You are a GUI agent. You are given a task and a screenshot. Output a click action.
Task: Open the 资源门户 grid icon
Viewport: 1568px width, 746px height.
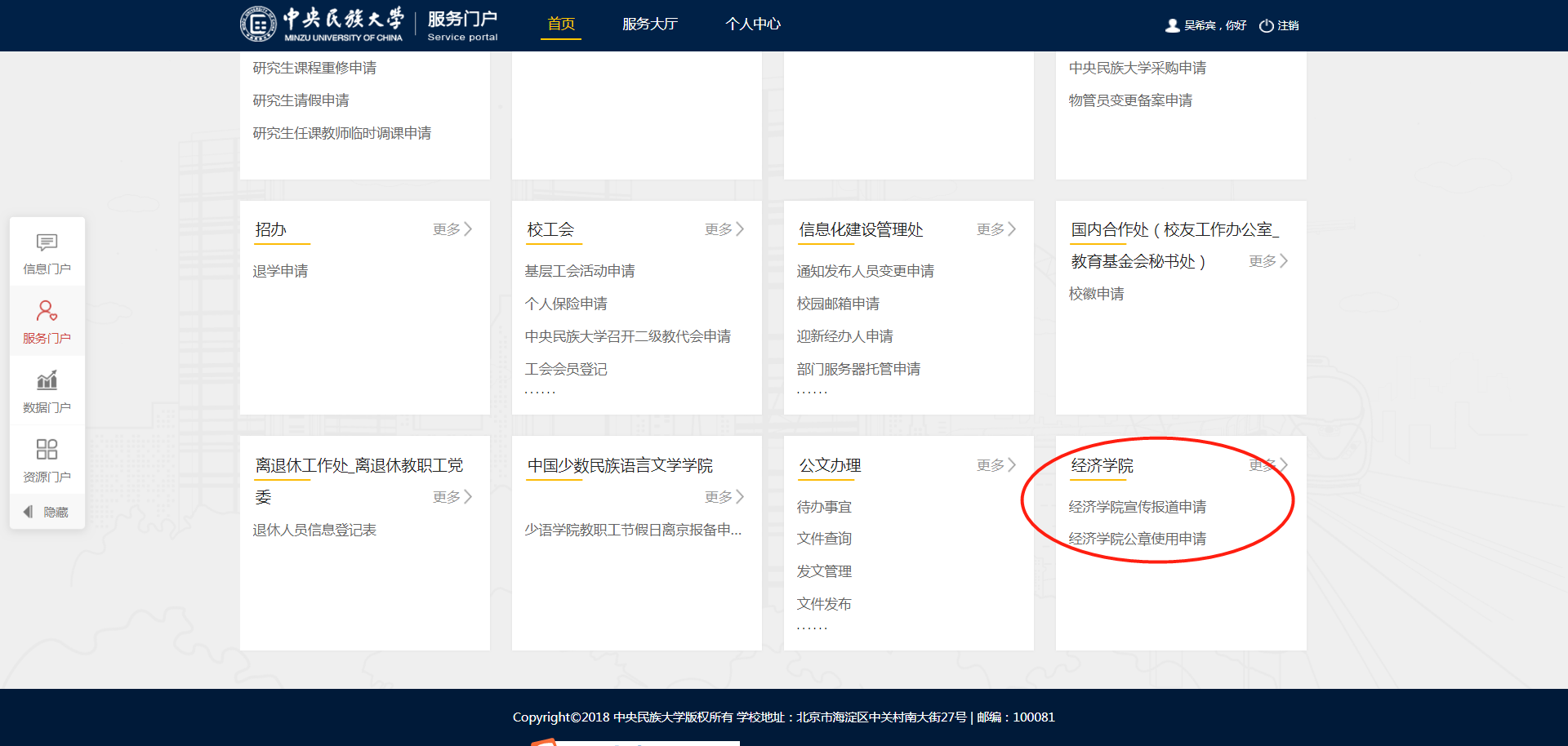47,450
